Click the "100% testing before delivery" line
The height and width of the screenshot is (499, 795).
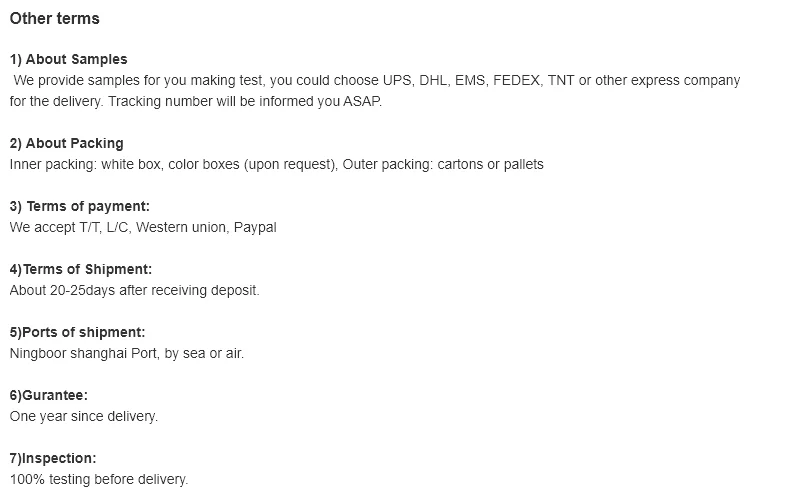tap(98, 479)
